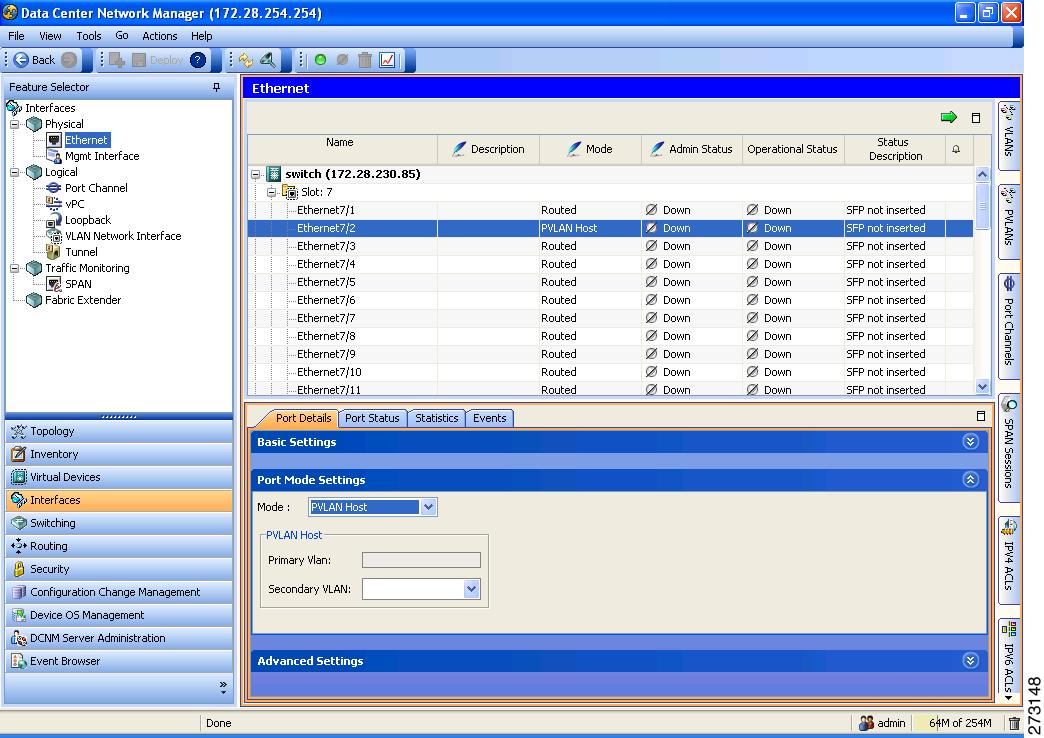Open the Inventory feature

click(x=119, y=454)
